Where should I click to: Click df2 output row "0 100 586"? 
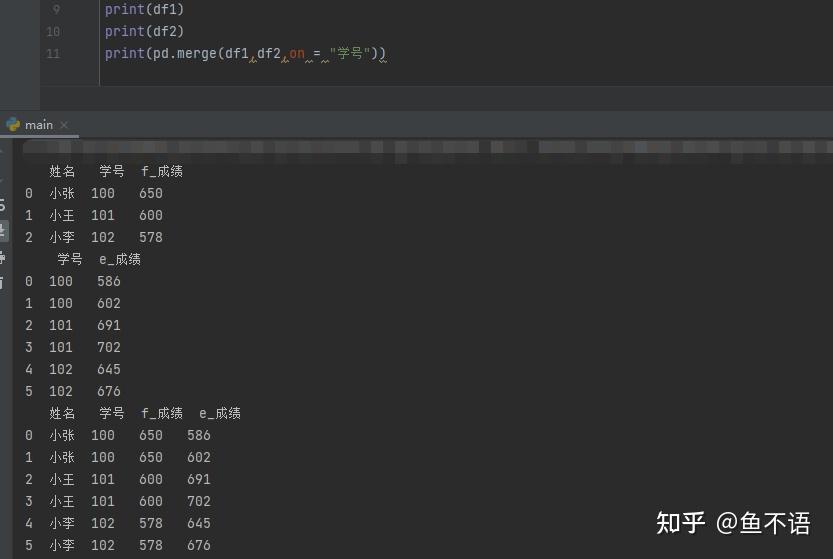tap(73, 281)
